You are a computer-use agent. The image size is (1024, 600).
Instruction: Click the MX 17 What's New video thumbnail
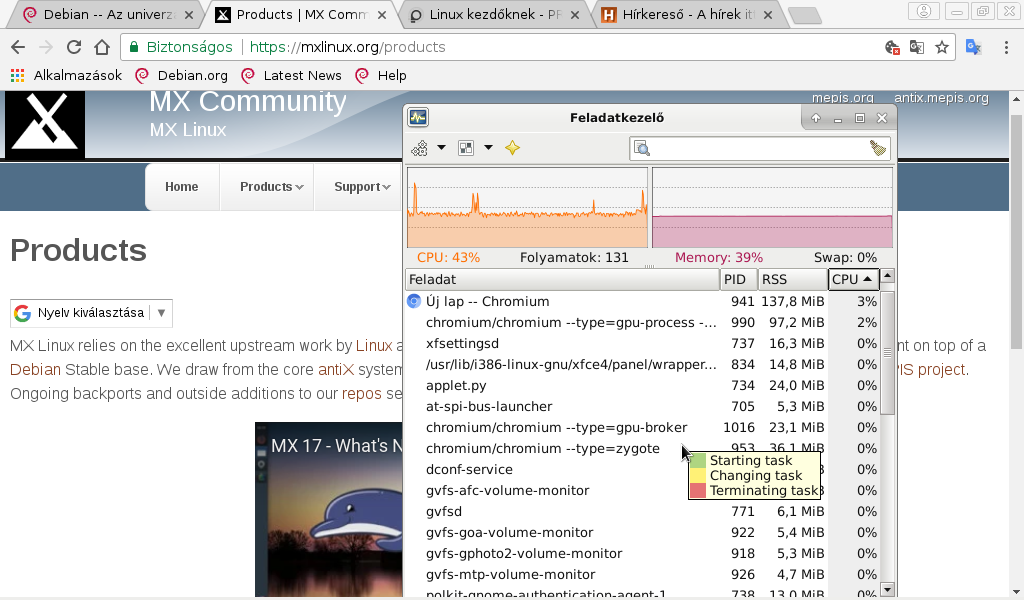coord(329,509)
